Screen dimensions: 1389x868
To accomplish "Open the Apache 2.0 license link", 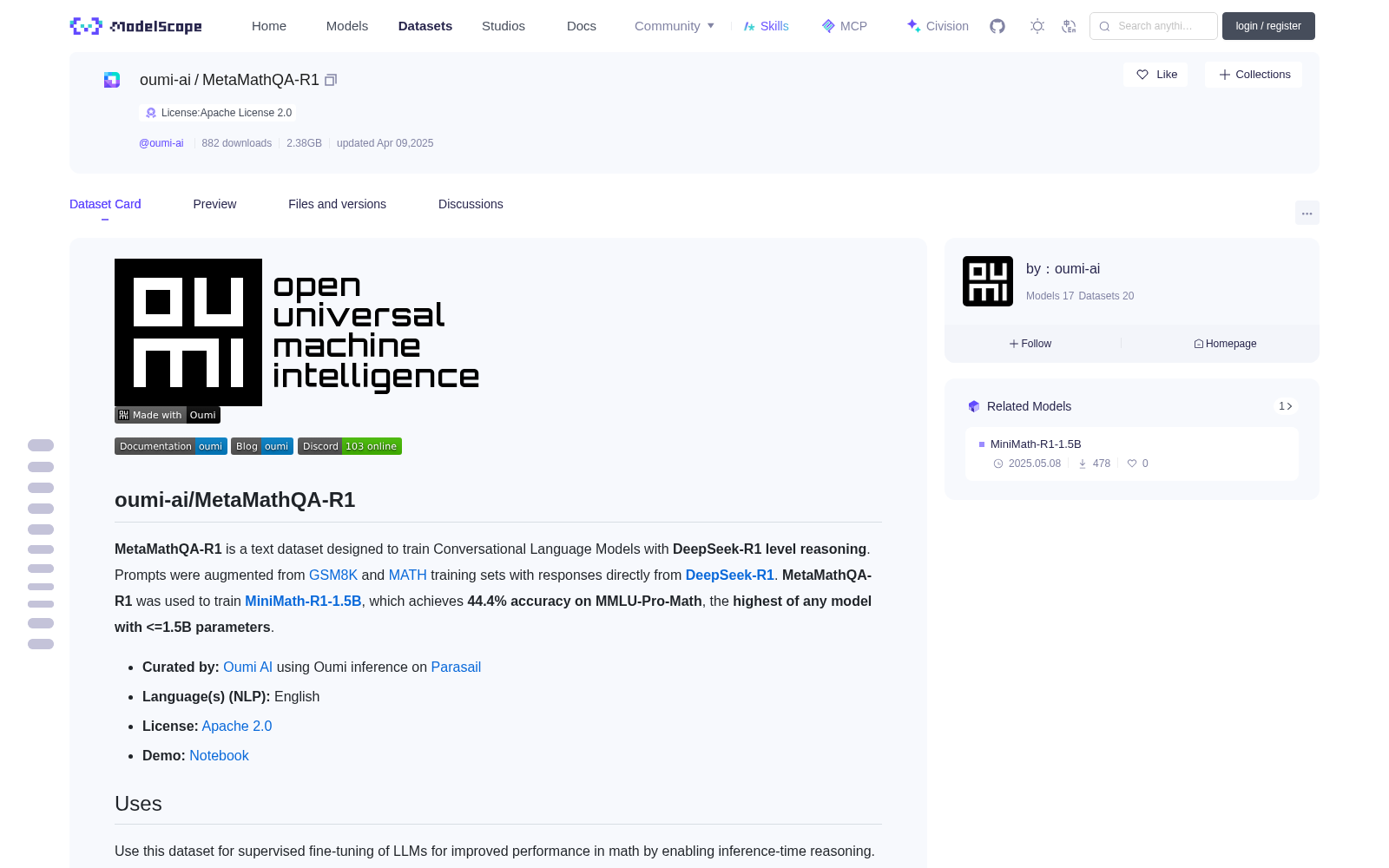I will pos(237,726).
